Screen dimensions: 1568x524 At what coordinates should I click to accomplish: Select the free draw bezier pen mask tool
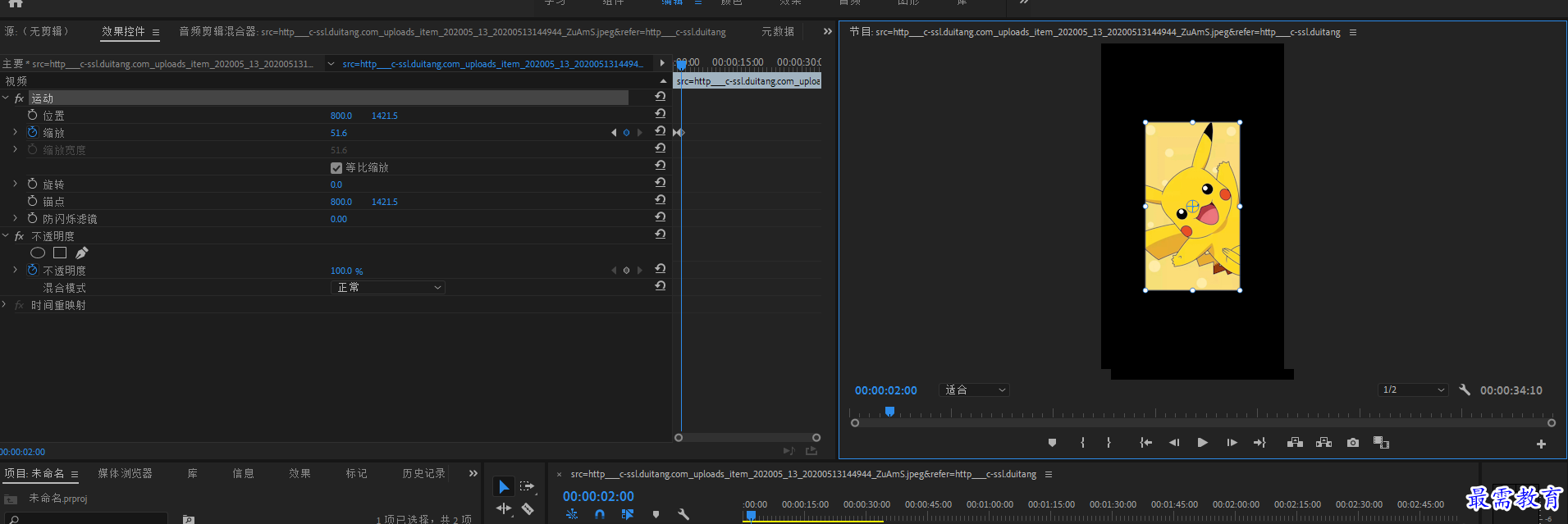coord(82,253)
